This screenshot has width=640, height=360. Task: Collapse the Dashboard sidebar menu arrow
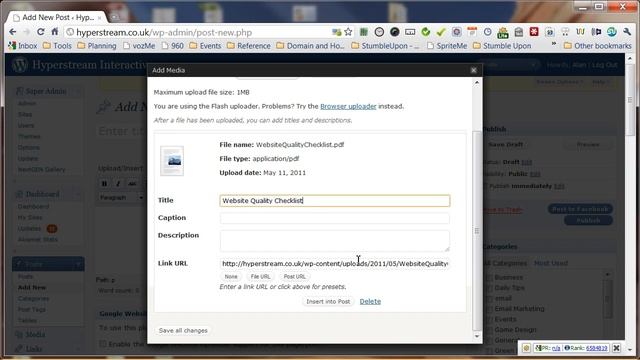(78, 194)
